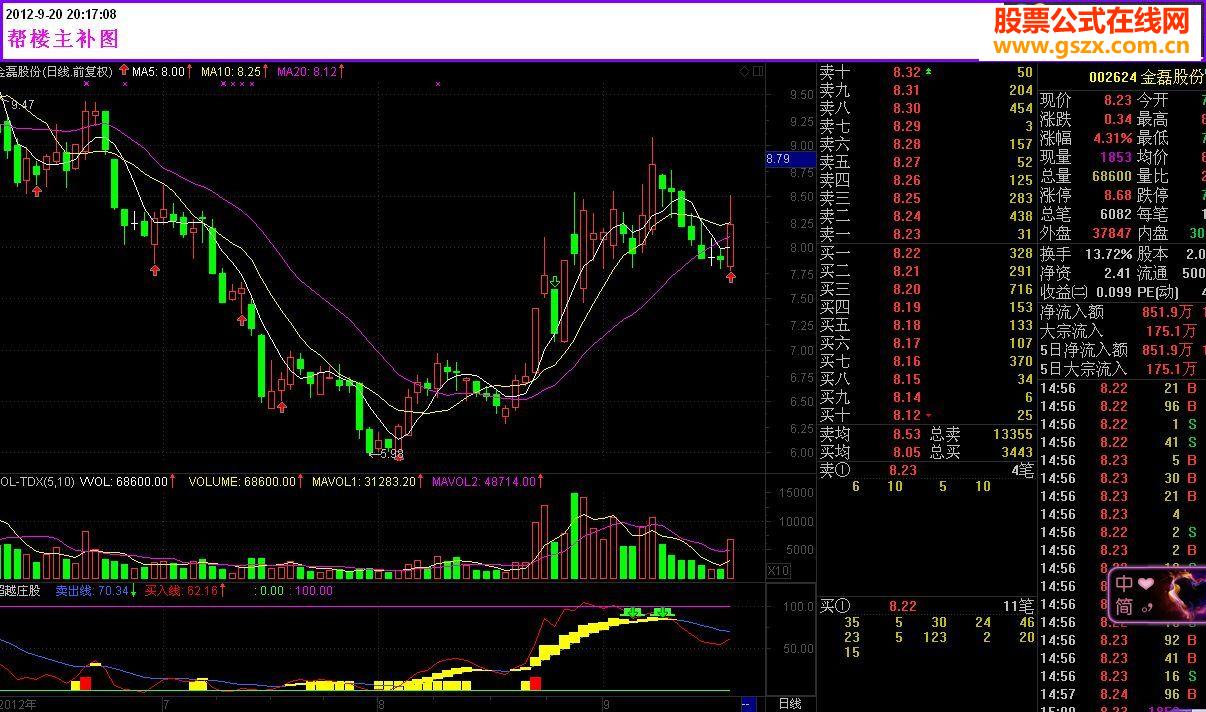Open the 金磊股份(日线,前复权) chart title
This screenshot has height=712, width=1206.
(55, 71)
